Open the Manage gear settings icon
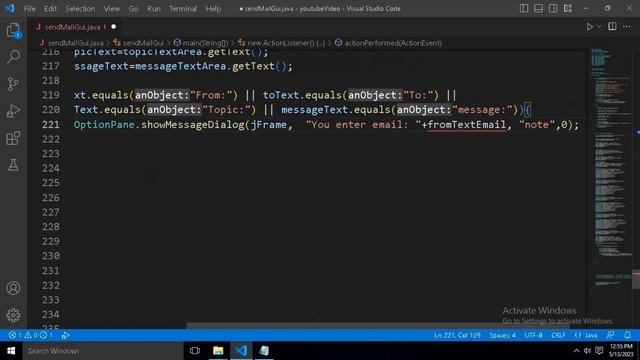This screenshot has width=640, height=360. (x=13, y=315)
